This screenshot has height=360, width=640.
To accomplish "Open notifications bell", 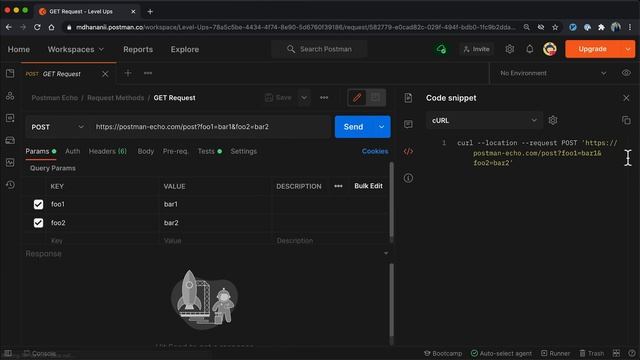I will click(529, 49).
